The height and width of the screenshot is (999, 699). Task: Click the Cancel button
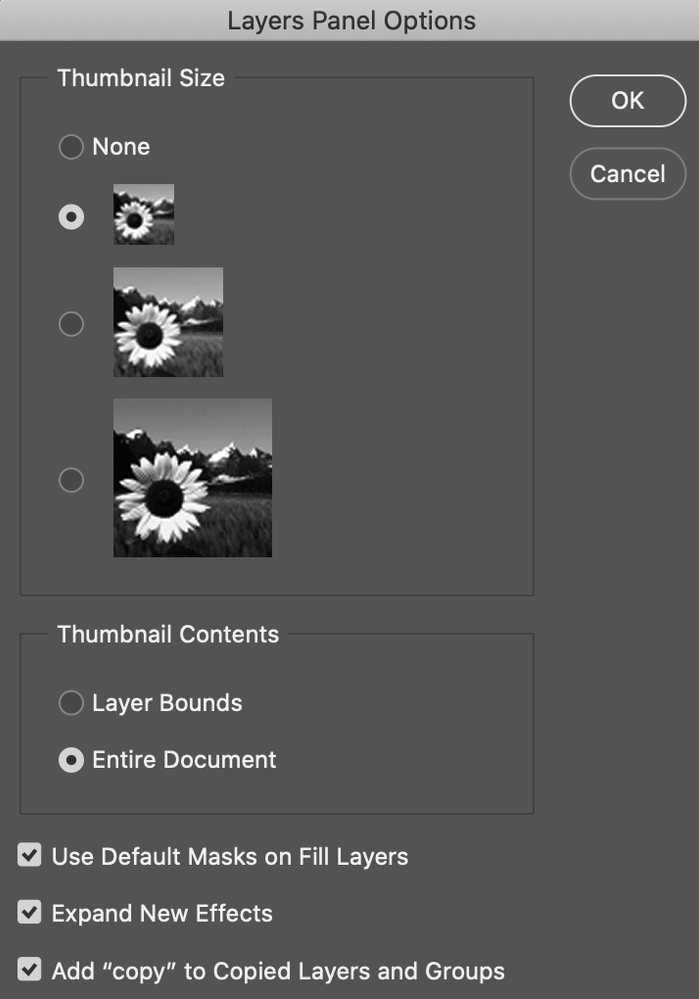[x=627, y=174]
